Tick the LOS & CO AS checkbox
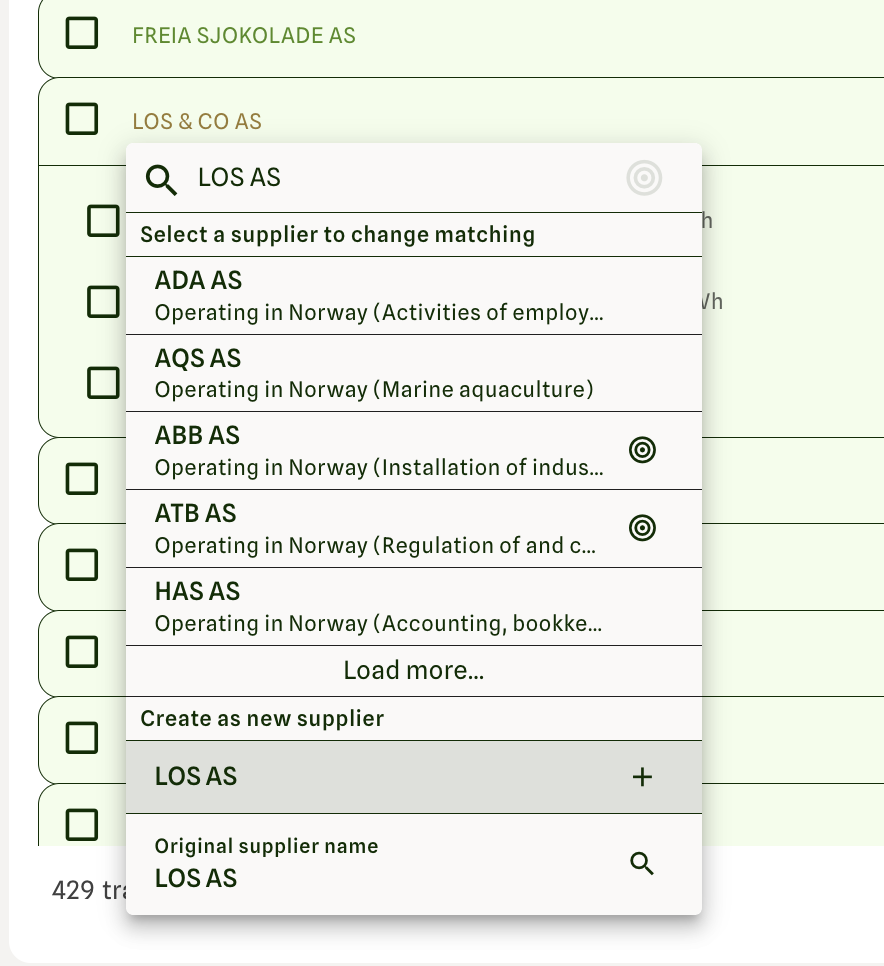The width and height of the screenshot is (884, 966). click(x=82, y=118)
